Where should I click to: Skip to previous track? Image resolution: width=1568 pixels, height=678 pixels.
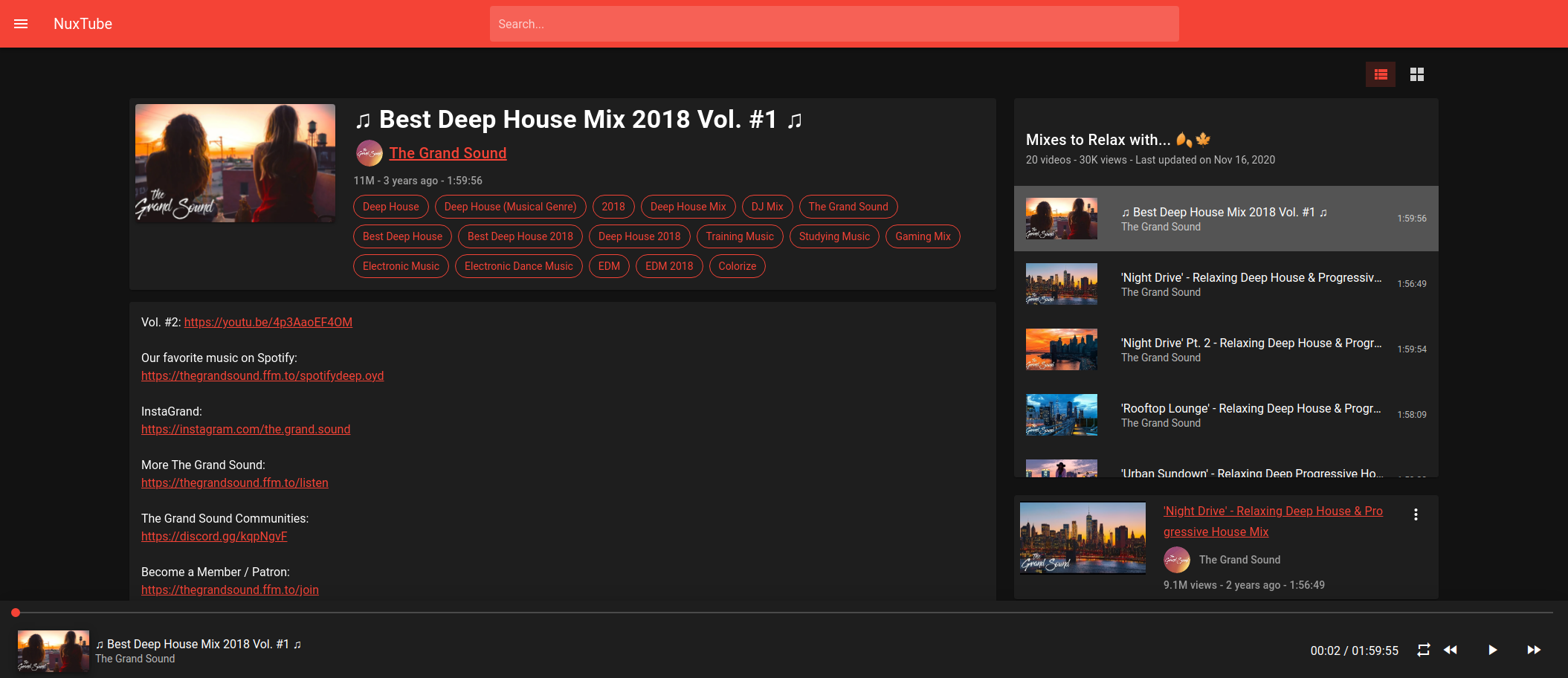[x=1451, y=650]
